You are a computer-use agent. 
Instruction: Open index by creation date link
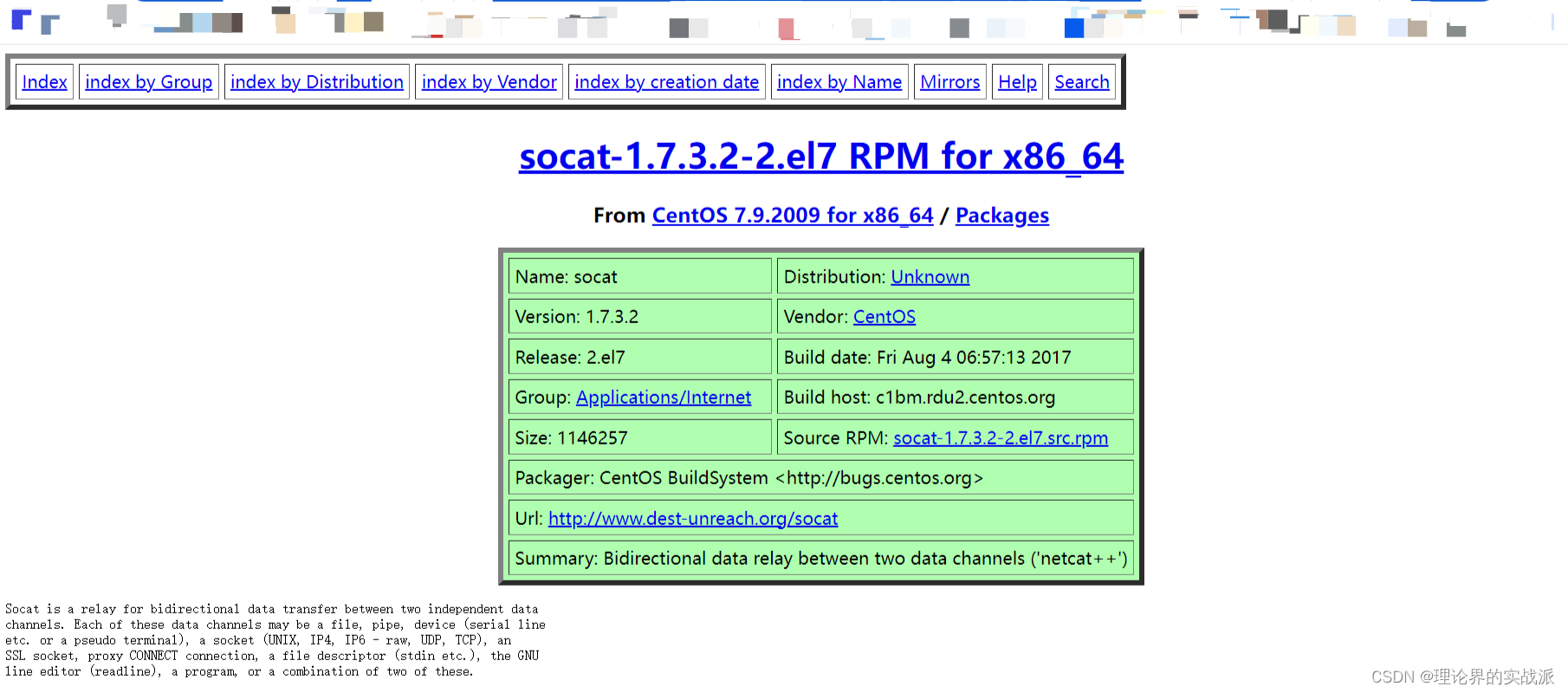pos(667,82)
